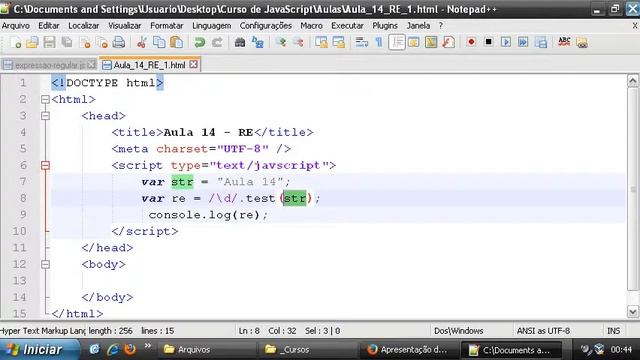Toggle synchronized vertical scrolling icon
The image size is (640, 360).
point(321,42)
